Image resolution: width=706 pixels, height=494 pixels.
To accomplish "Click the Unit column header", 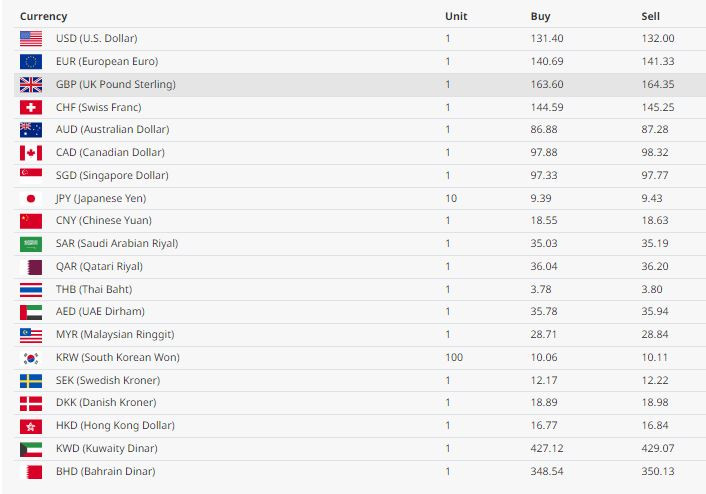I will click(456, 16).
